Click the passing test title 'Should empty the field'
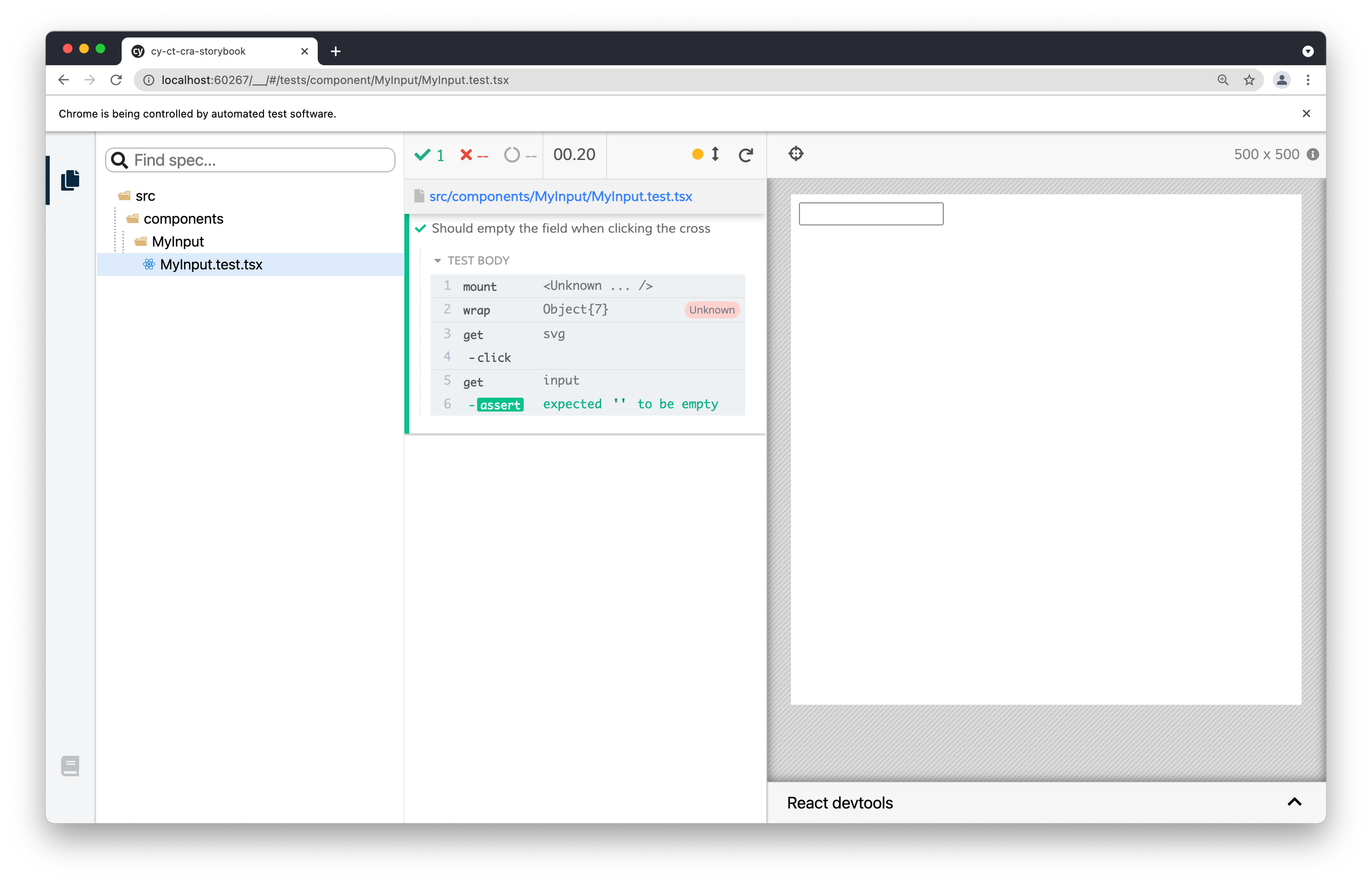Image resolution: width=1372 pixels, height=884 pixels. [x=571, y=229]
